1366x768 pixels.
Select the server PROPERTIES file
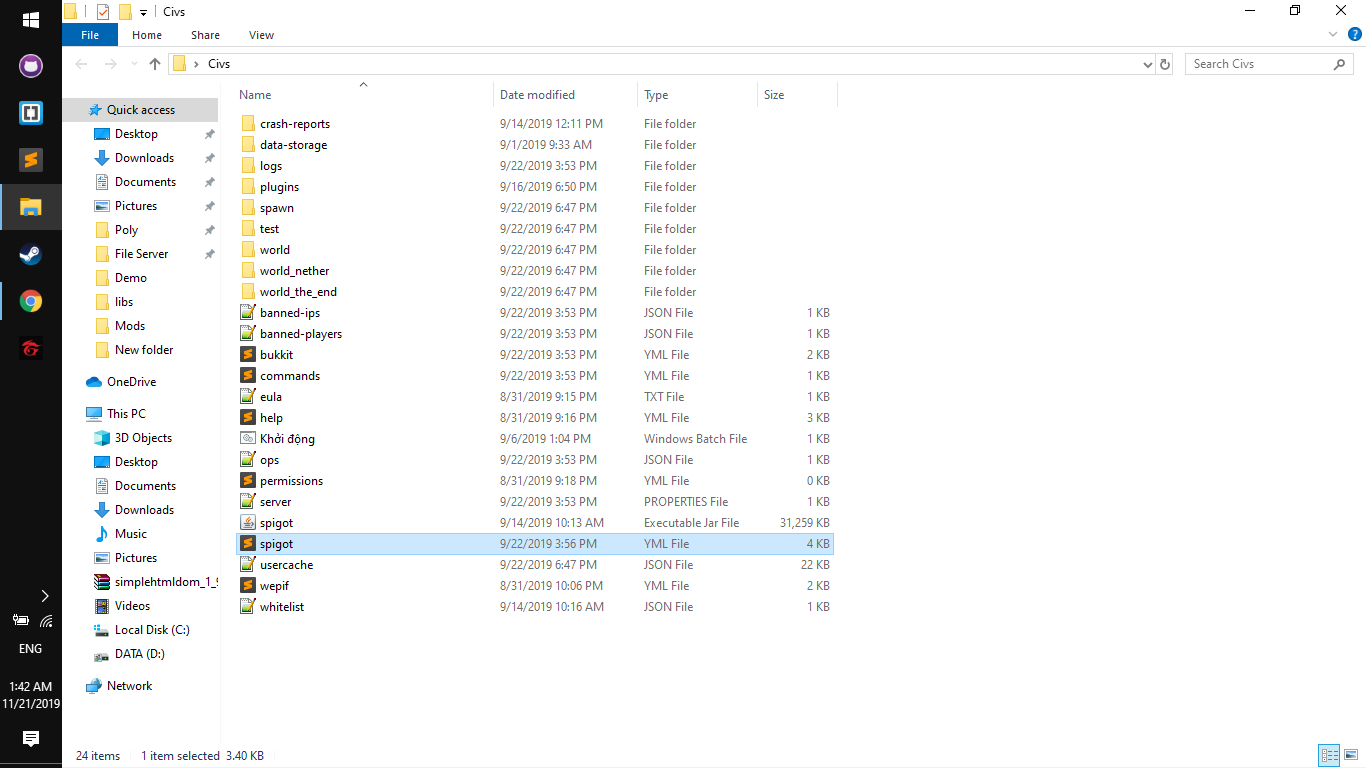[x=536, y=502]
